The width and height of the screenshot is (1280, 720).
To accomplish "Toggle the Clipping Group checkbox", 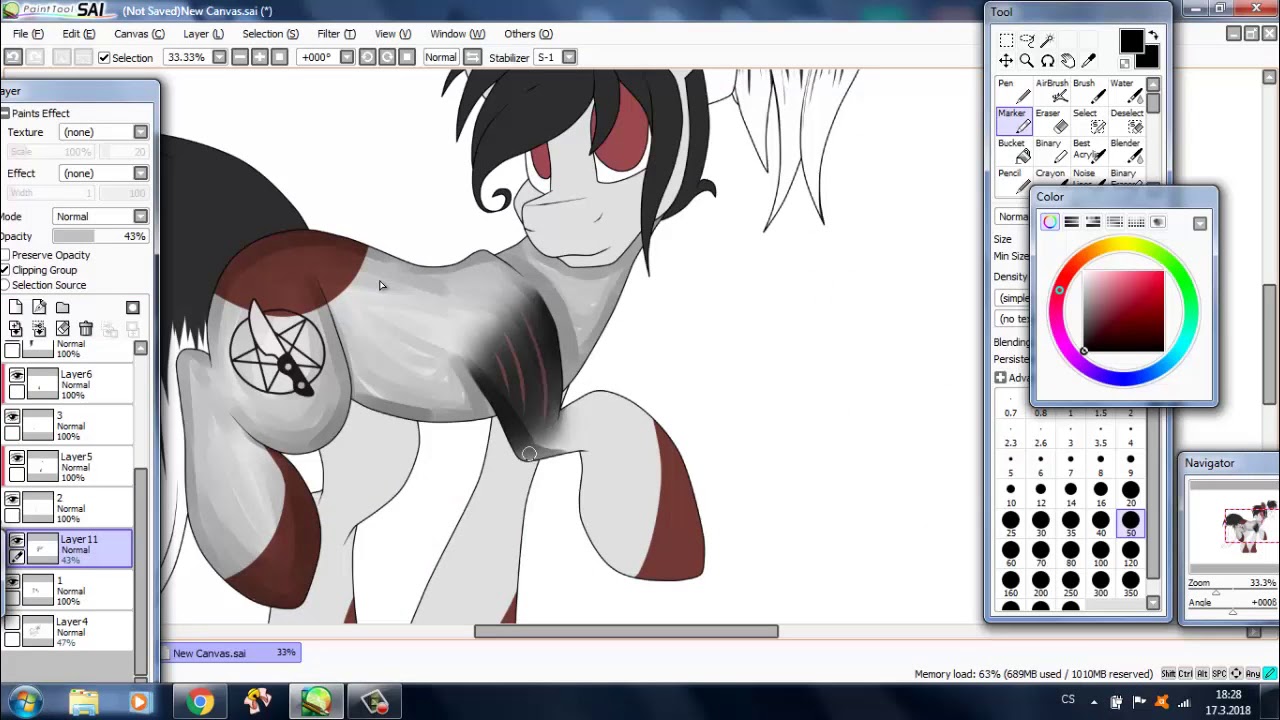I will (4, 270).
